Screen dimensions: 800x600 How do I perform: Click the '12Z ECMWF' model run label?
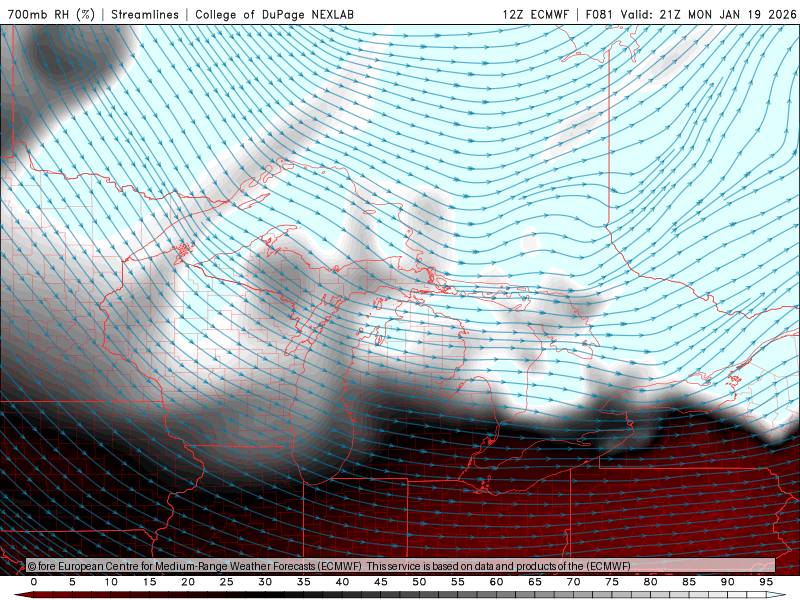pos(535,14)
